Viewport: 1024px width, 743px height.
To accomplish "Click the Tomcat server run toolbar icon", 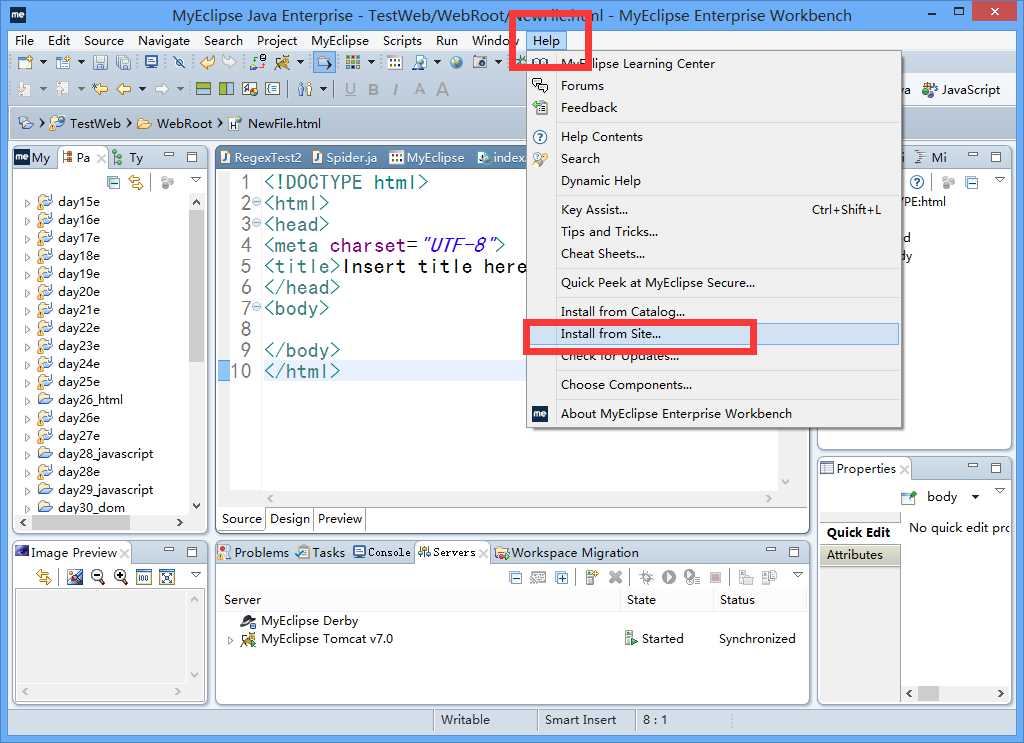I will 282,63.
